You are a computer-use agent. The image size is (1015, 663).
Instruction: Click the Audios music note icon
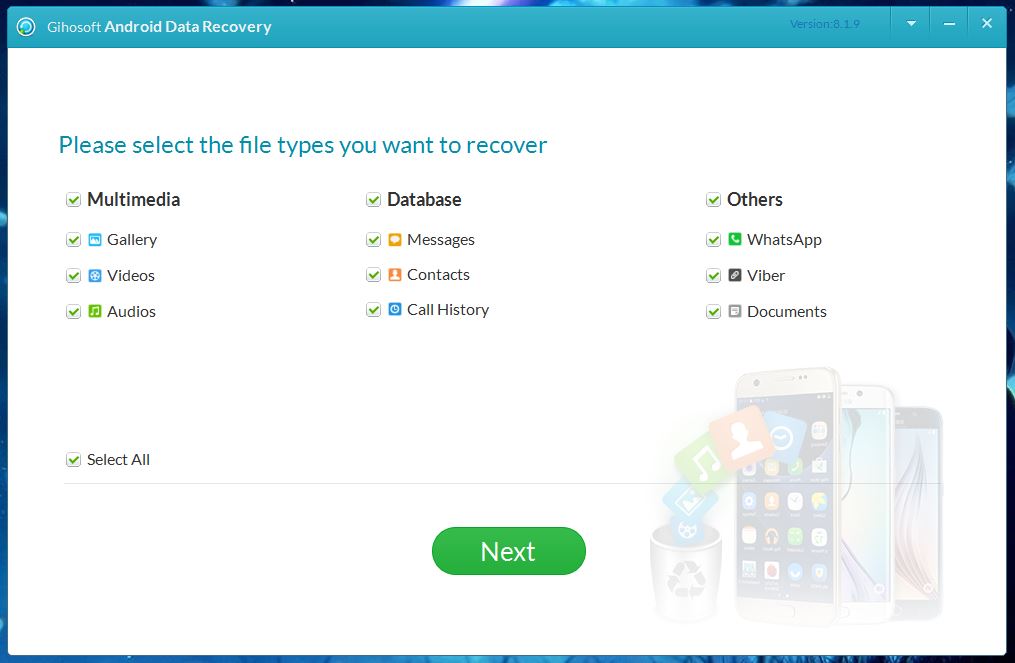[95, 311]
